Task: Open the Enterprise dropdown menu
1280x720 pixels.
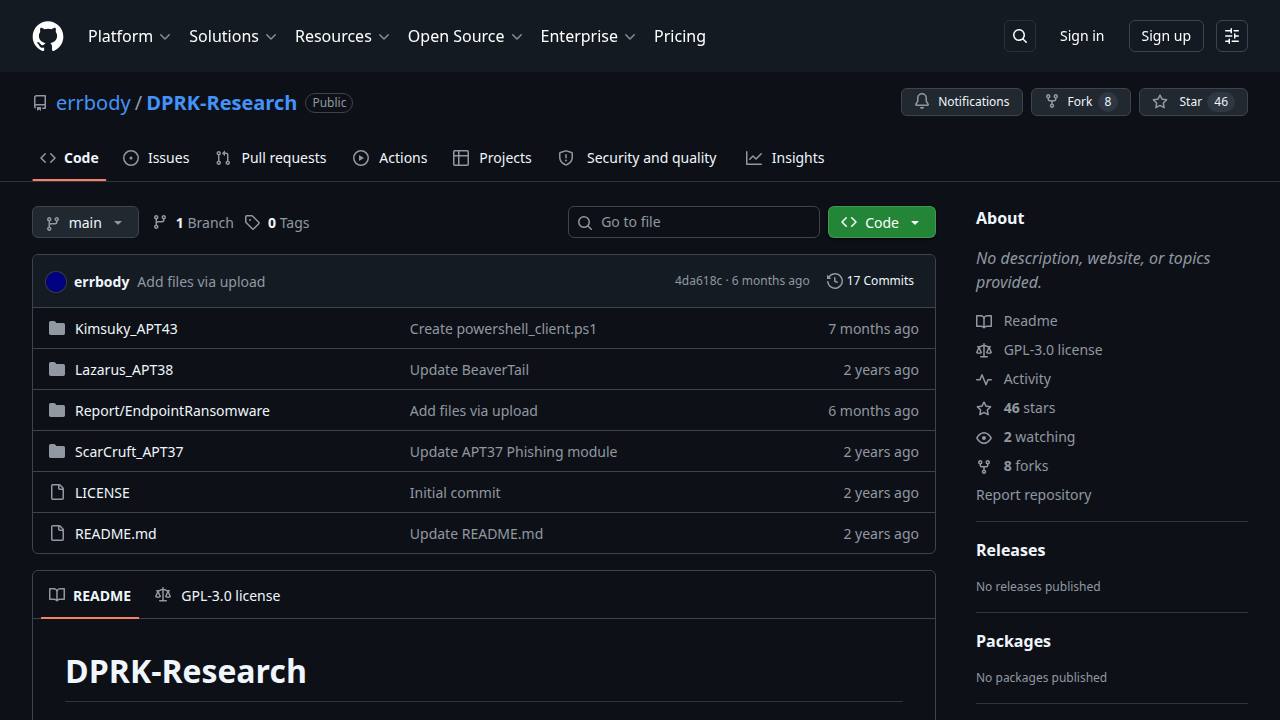Action: (x=588, y=36)
